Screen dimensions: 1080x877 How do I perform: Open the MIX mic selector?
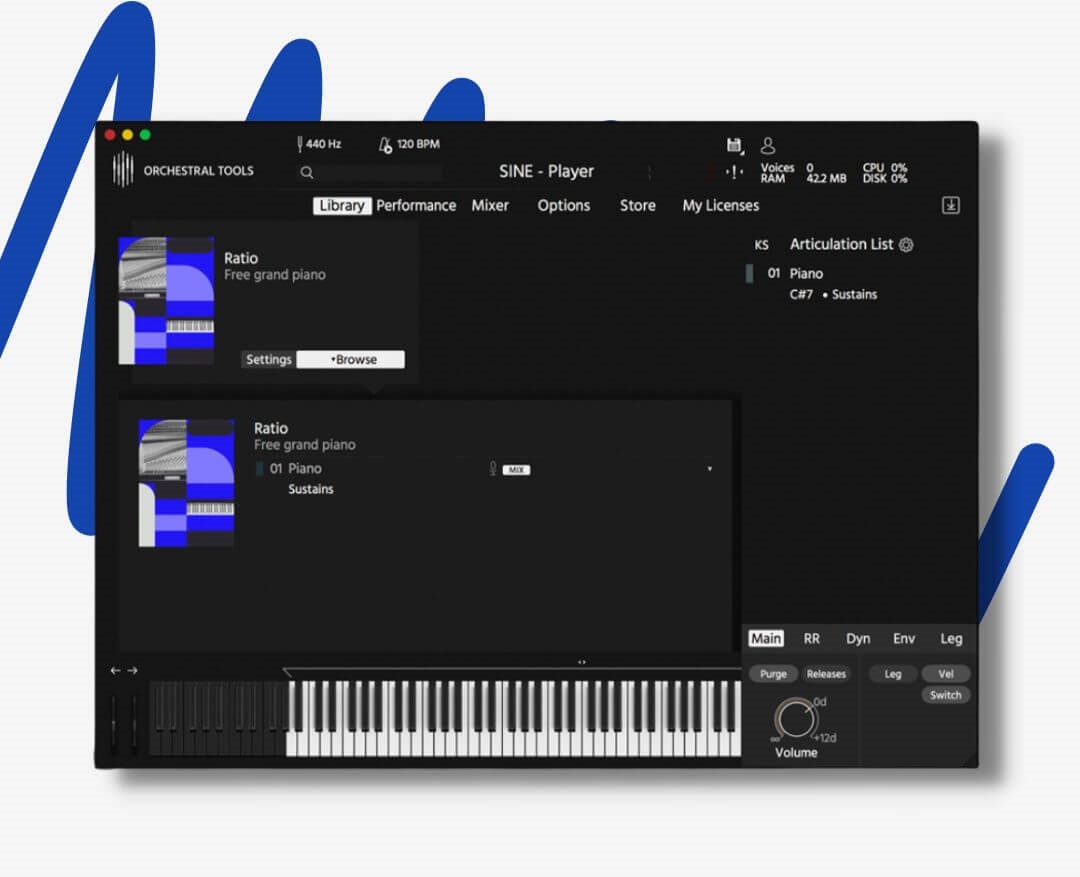[516, 469]
